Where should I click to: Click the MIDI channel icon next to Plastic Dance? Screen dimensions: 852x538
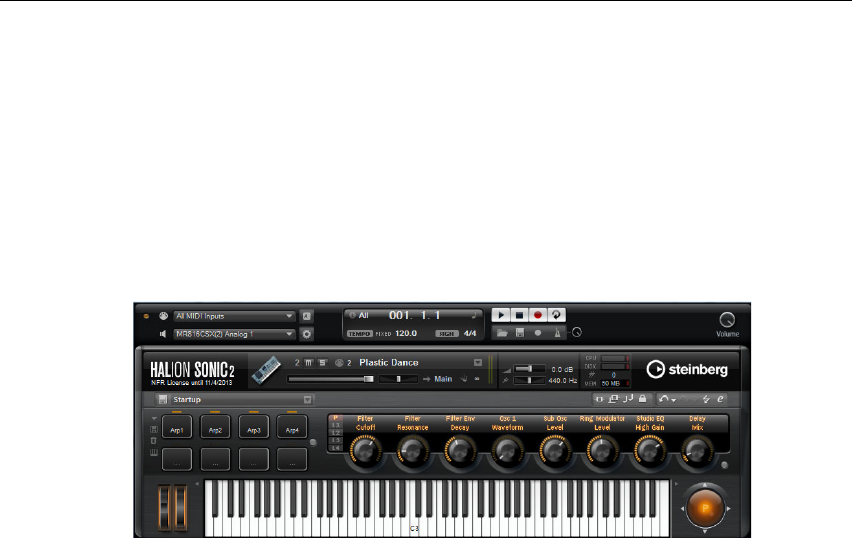tap(339, 362)
